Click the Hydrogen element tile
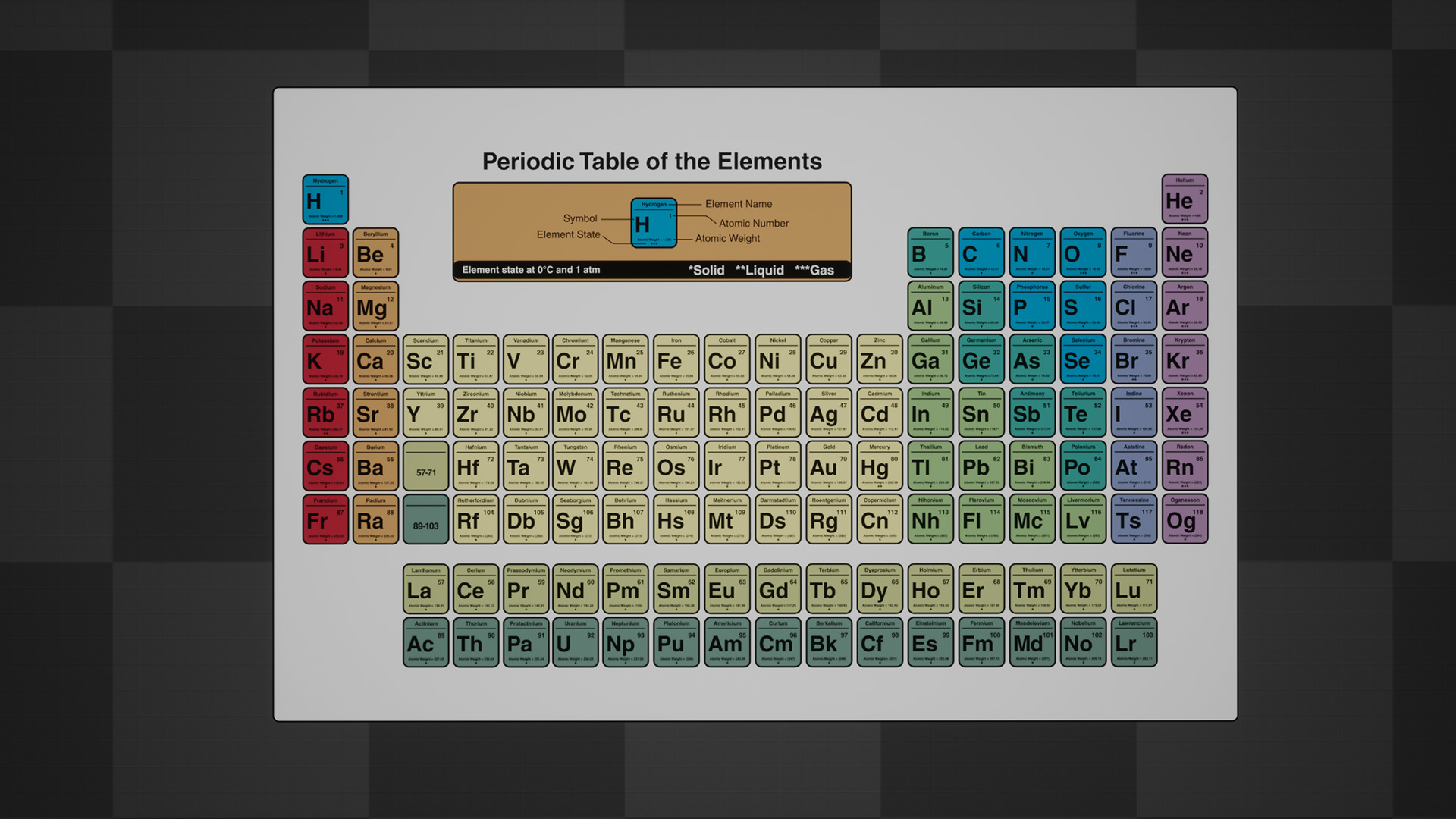This screenshot has width=1456, height=819. (325, 199)
